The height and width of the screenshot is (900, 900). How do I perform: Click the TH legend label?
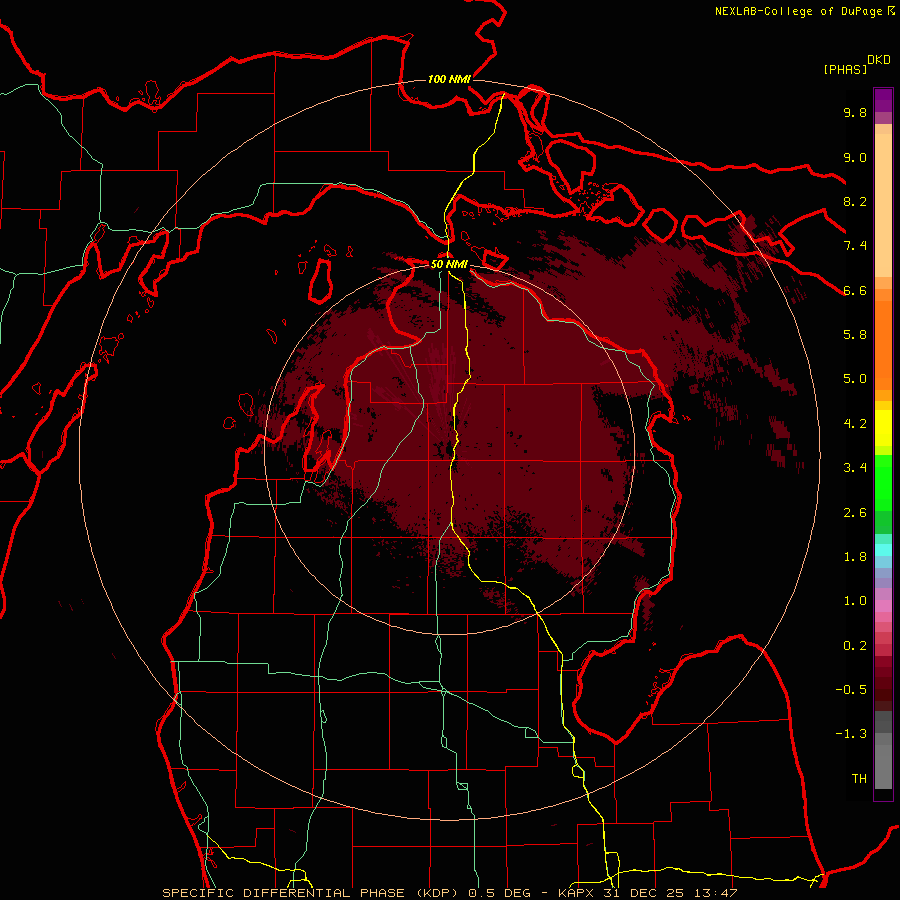tap(859, 779)
